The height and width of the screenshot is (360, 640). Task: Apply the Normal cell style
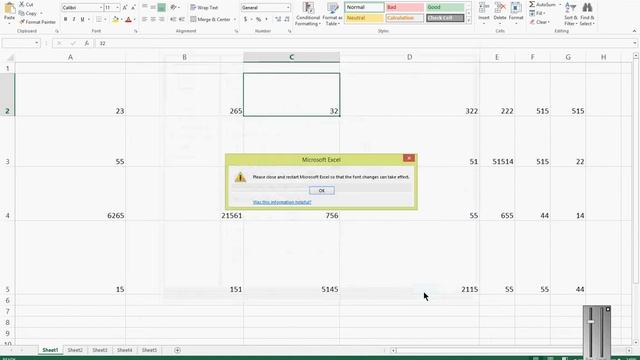[x=364, y=7]
